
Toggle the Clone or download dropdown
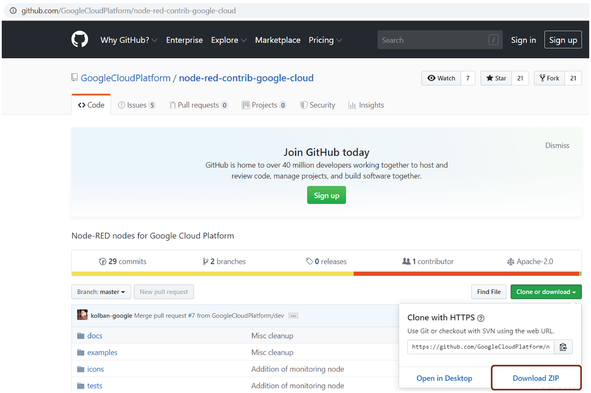tap(546, 292)
